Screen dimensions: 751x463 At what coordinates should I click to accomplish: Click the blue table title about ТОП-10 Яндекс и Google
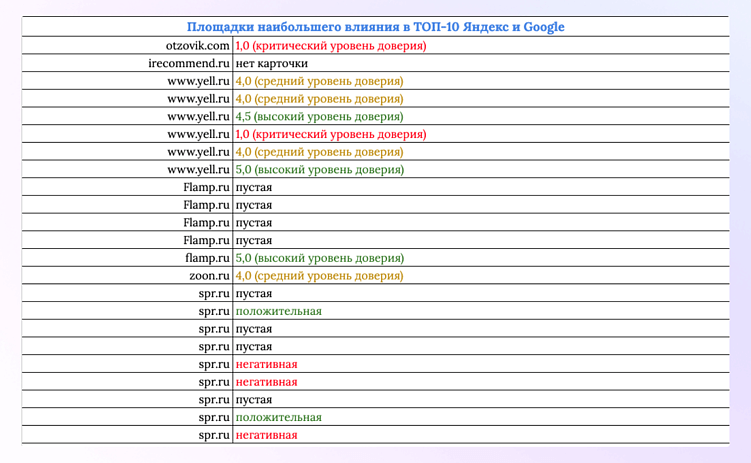pos(376,27)
